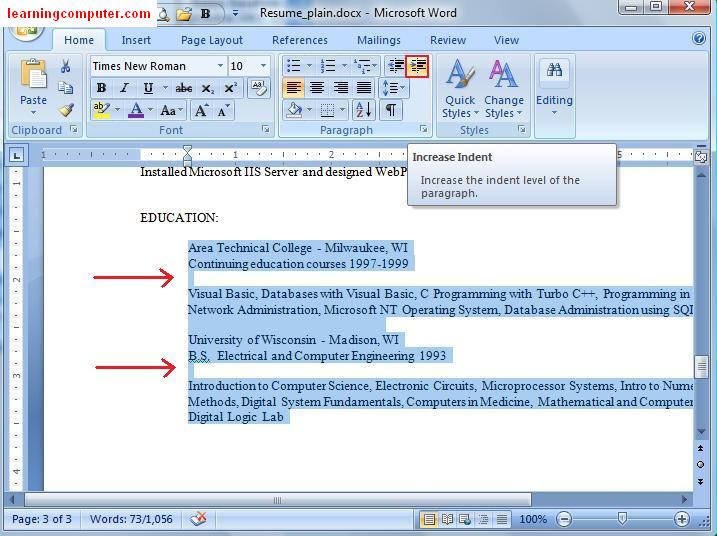The height and width of the screenshot is (536, 717).
Task: Toggle Subscript formatting
Action: click(208, 88)
